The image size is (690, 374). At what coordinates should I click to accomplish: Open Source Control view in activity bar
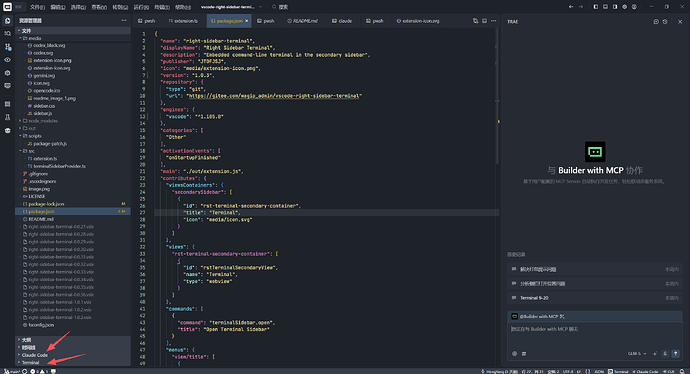point(7,47)
